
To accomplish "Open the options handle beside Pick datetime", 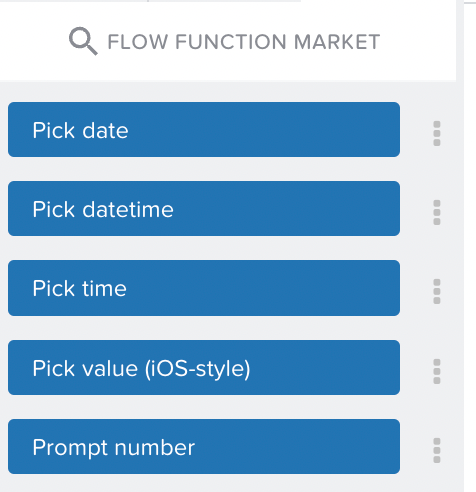I will coord(437,212).
